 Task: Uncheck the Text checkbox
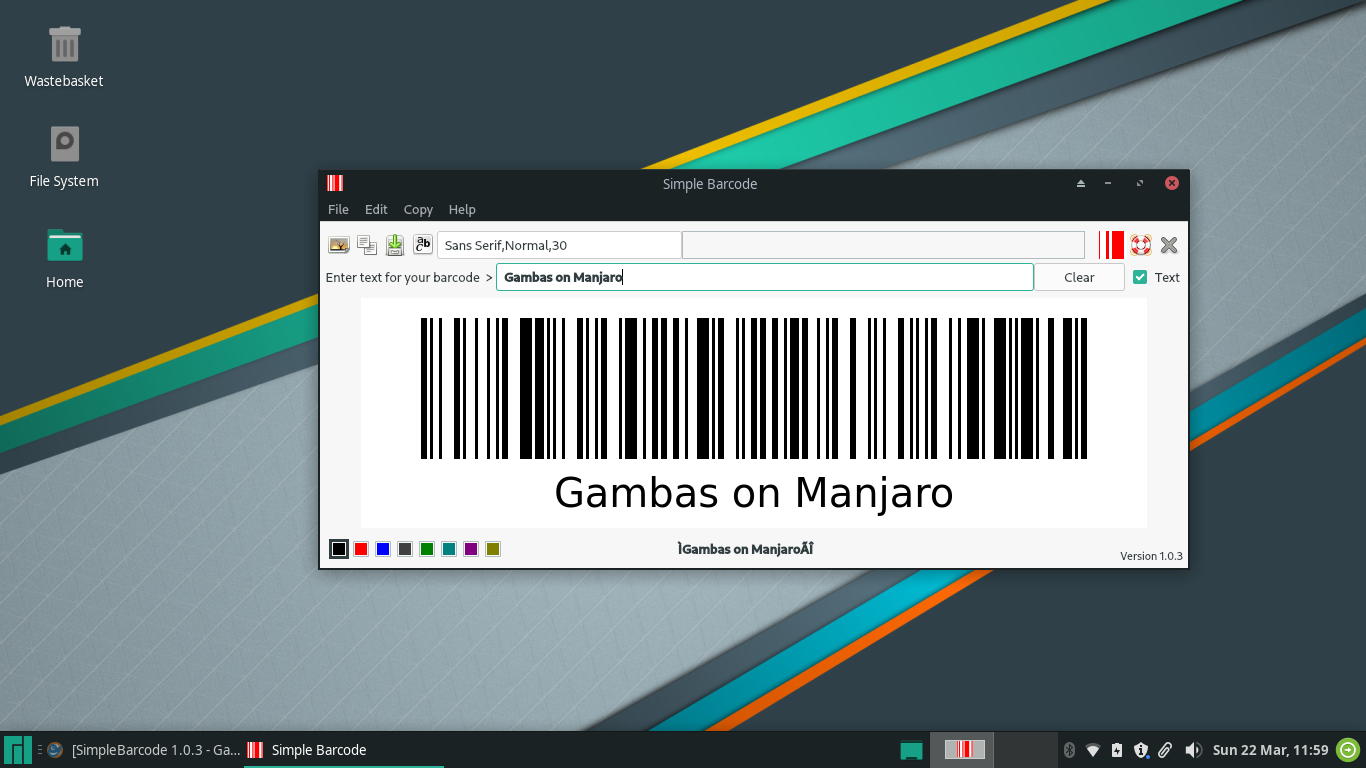[1140, 277]
